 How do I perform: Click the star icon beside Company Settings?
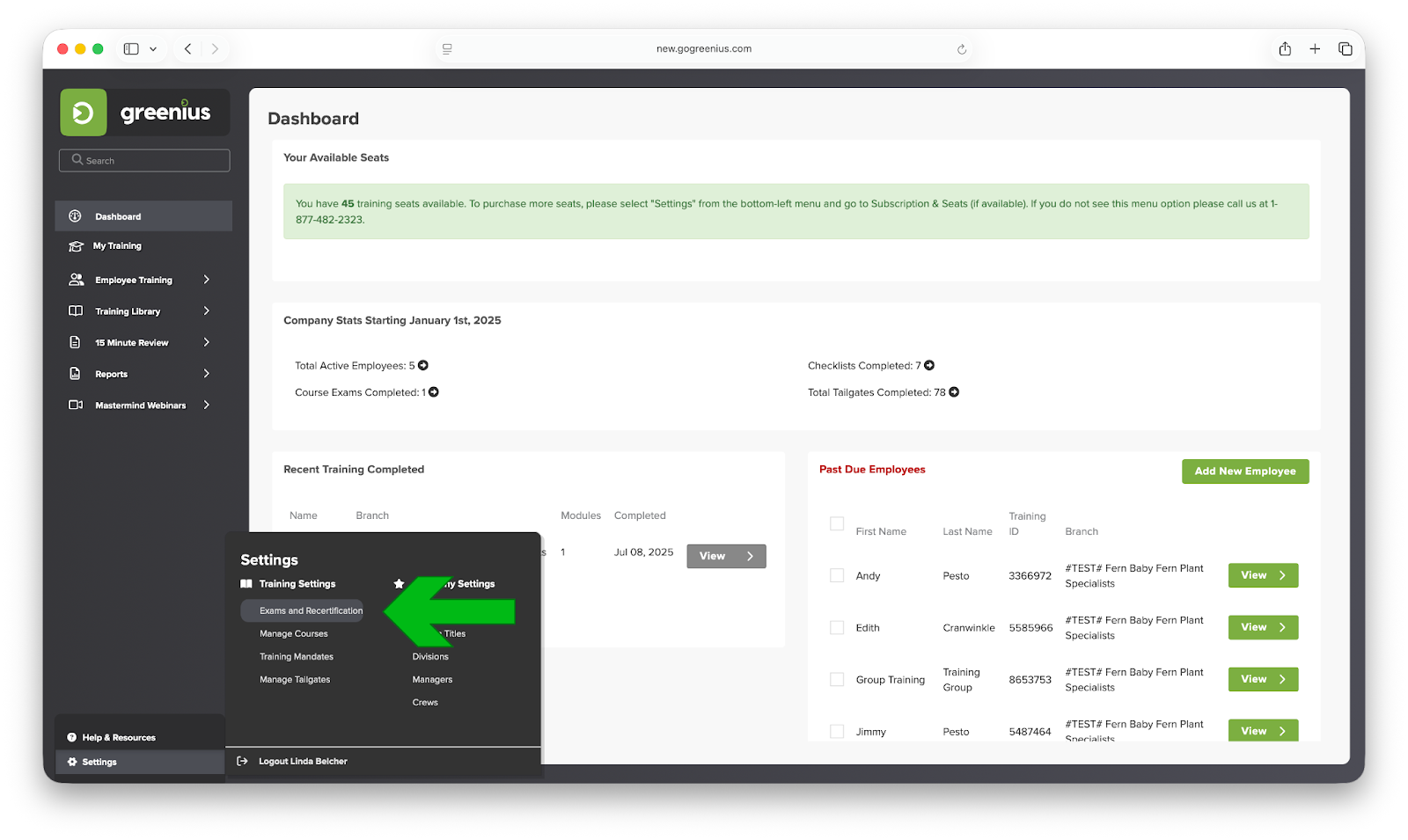399,584
